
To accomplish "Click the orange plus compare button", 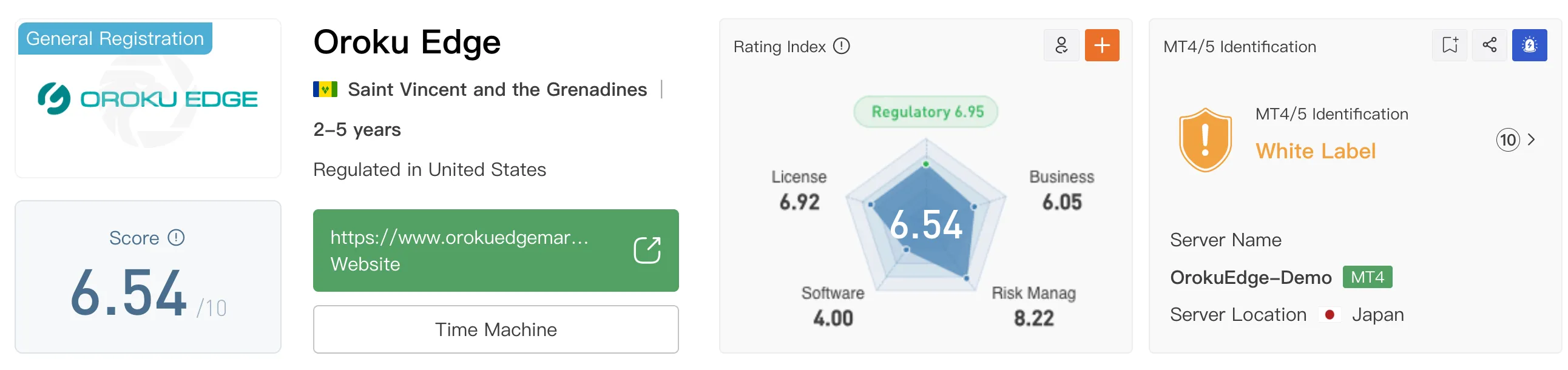I will click(x=1102, y=45).
